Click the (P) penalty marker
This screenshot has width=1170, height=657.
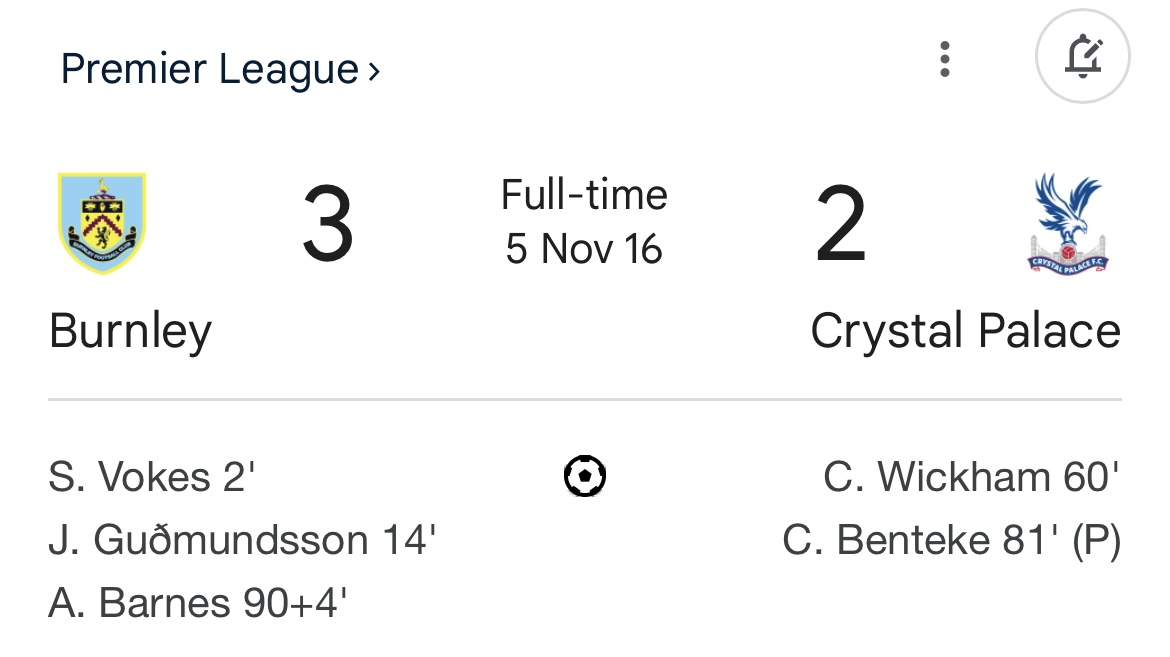coord(1096,540)
